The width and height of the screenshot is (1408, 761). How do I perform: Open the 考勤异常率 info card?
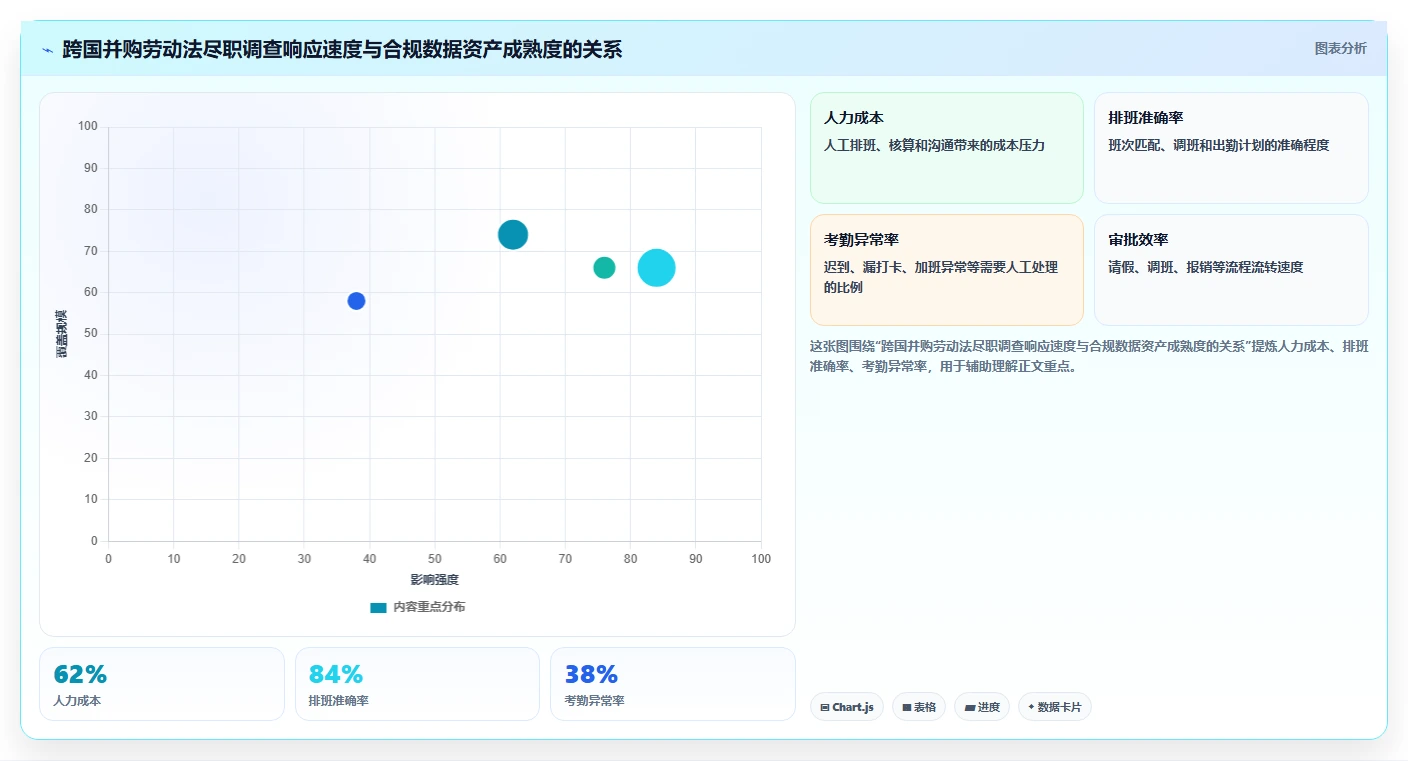pos(946,270)
